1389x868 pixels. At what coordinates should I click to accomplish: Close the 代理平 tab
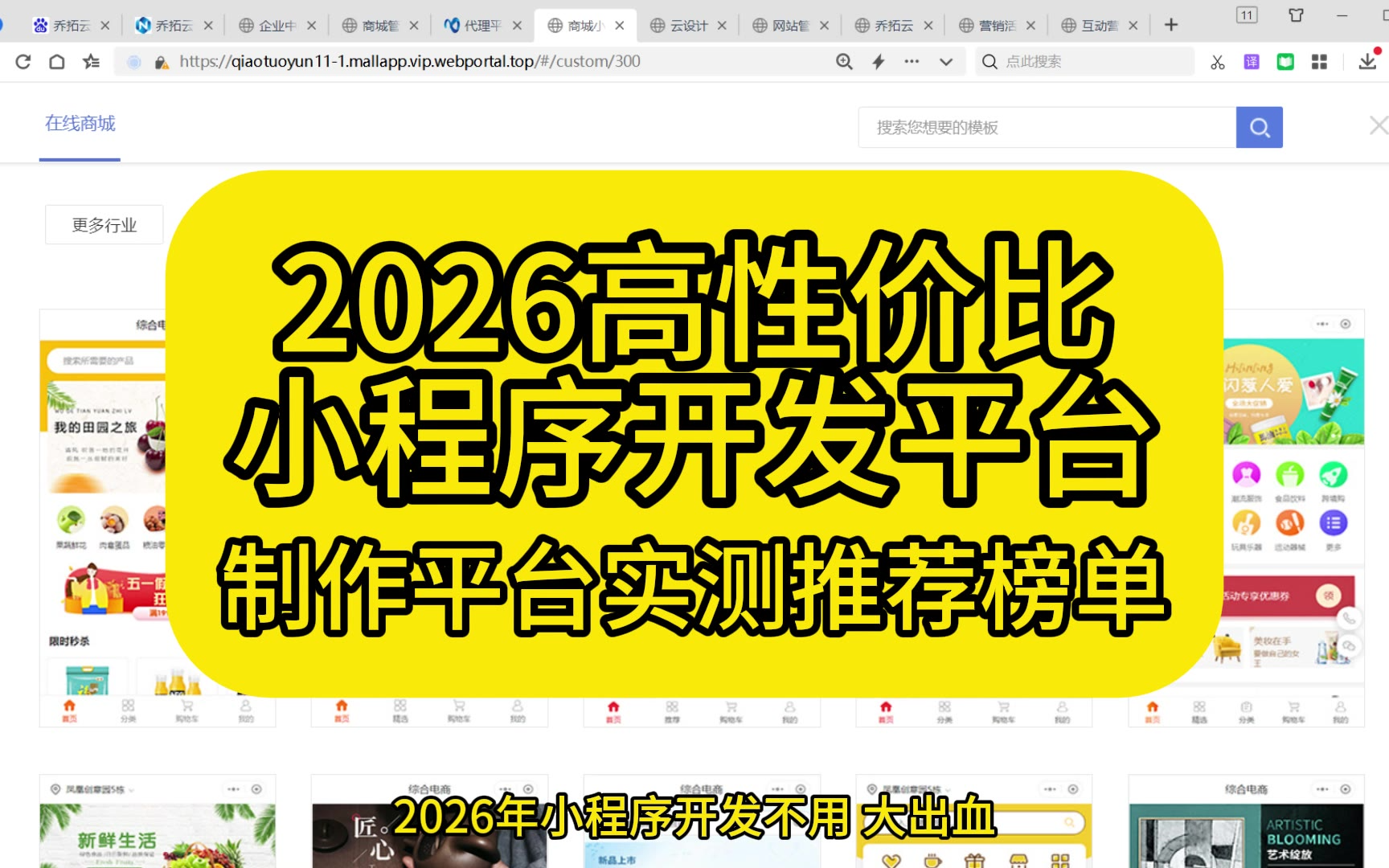click(x=517, y=26)
